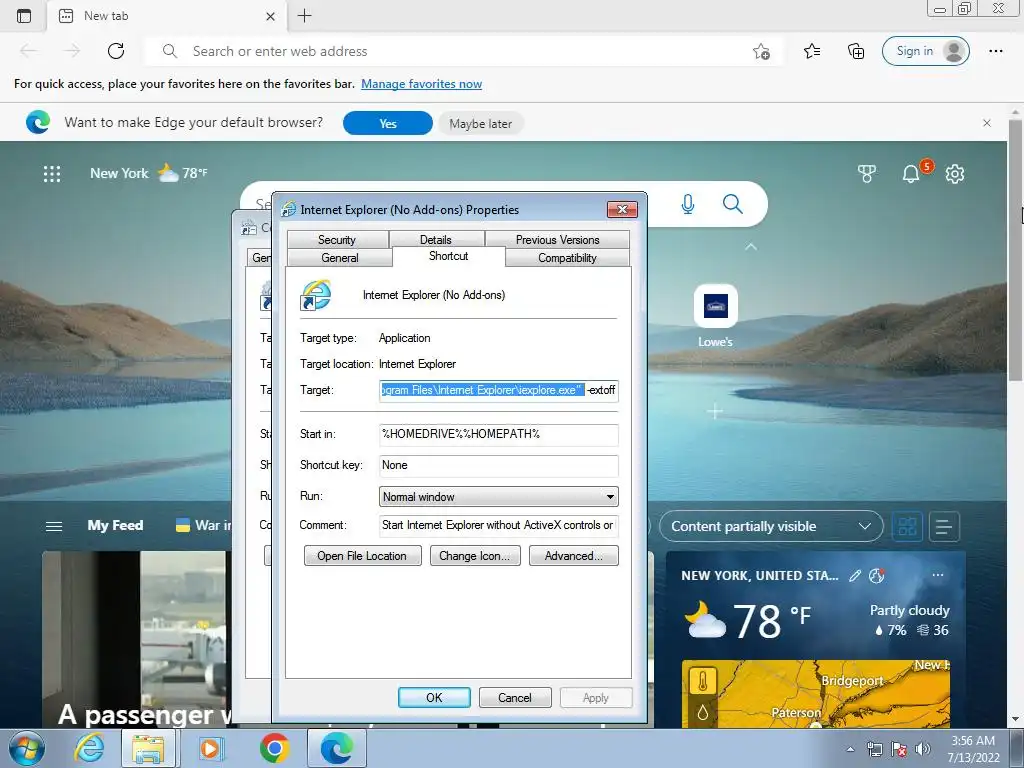
Task: Open New York weather summary
Action: coord(149,173)
